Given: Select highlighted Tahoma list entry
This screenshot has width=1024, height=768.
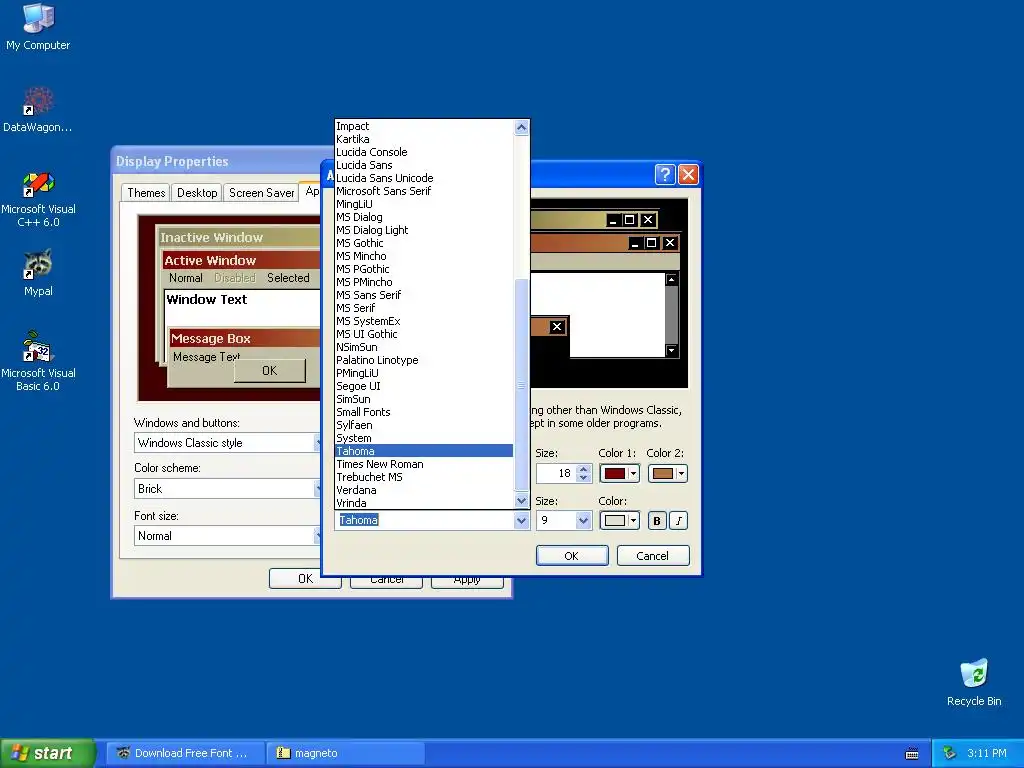Looking at the screenshot, I should pos(424,451).
